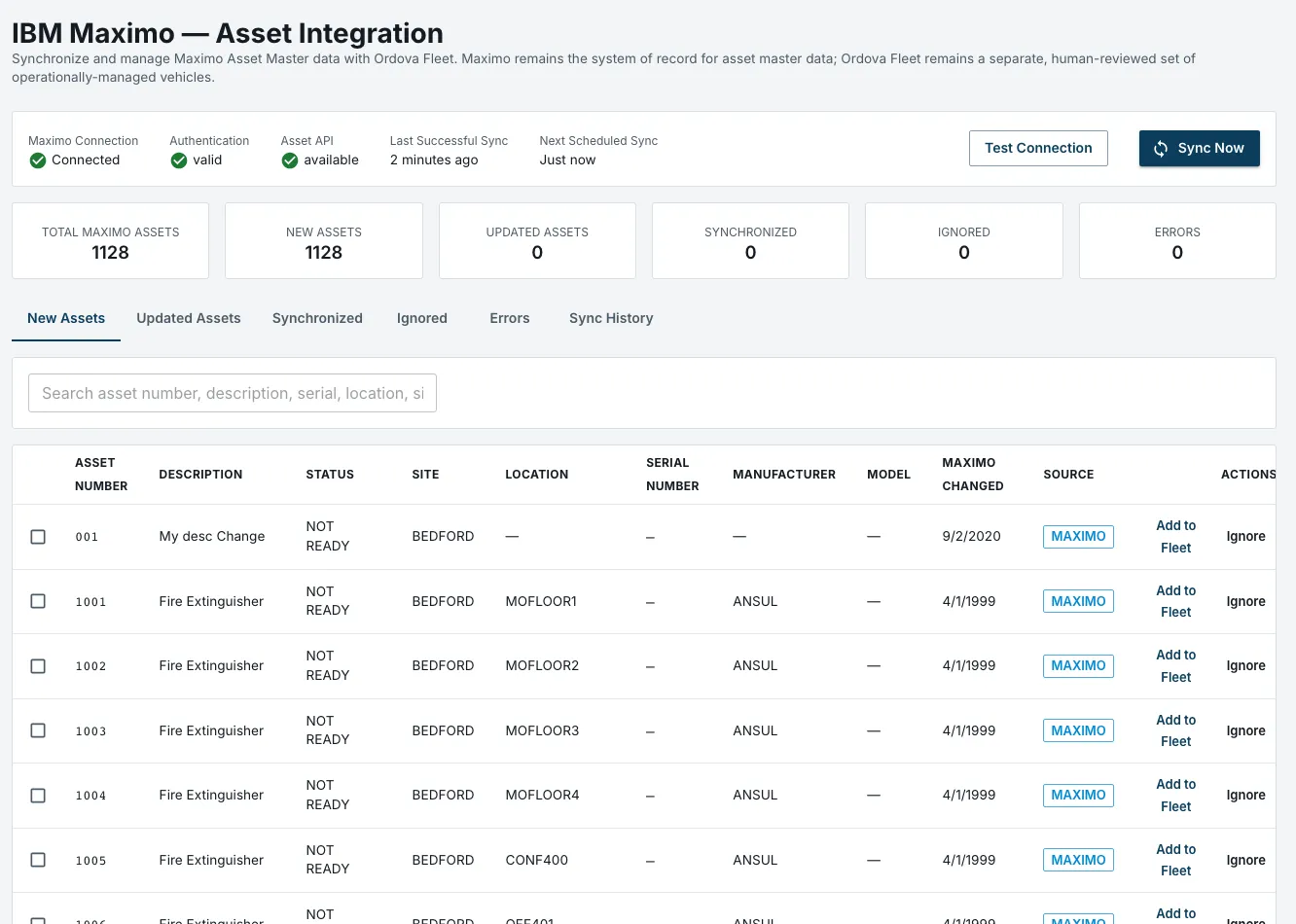The width and height of the screenshot is (1296, 924).
Task: Switch to the Updated Assets tab
Action: (189, 318)
